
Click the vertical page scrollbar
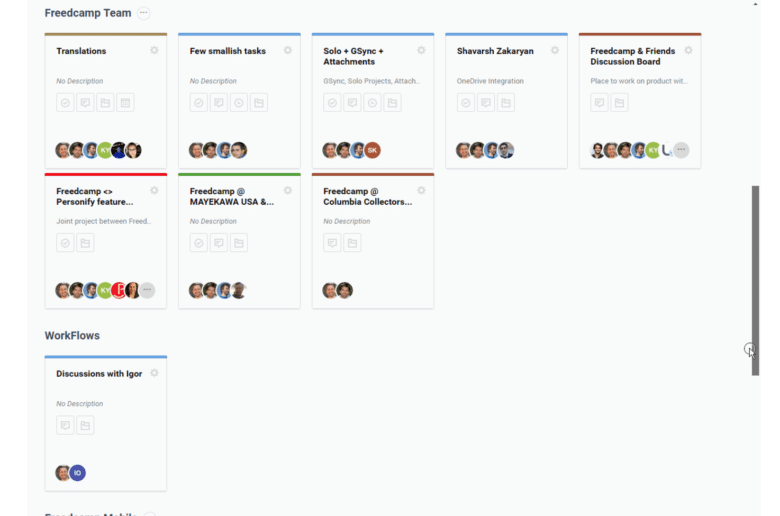coord(755,280)
